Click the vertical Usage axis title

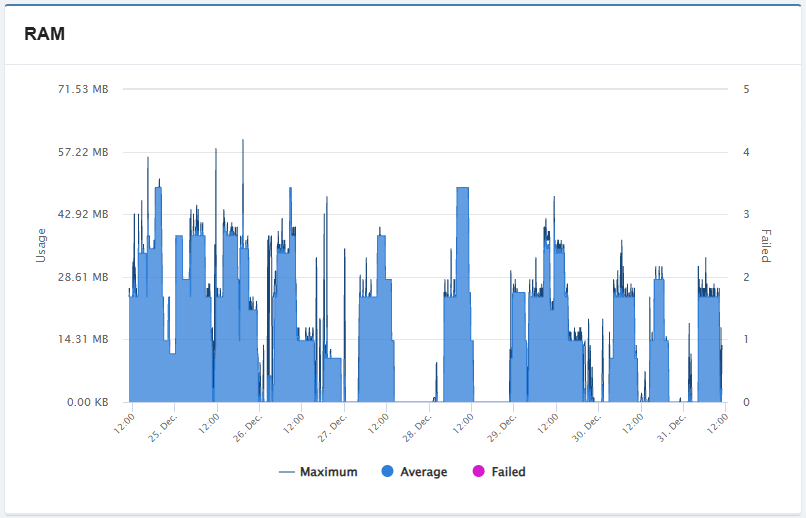click(x=41, y=245)
